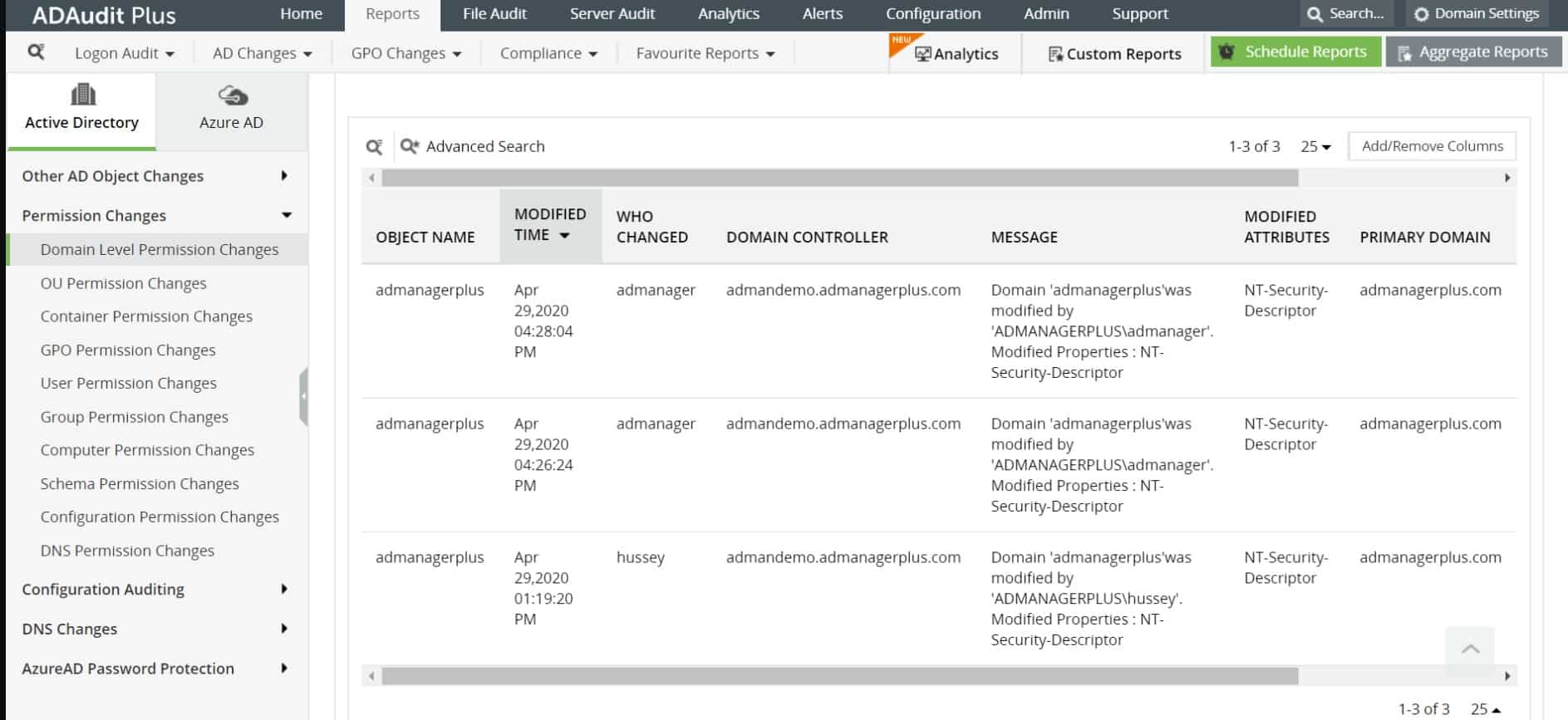Click the Who Changed column header
Viewport: 1568px width, 720px height.
click(x=651, y=227)
